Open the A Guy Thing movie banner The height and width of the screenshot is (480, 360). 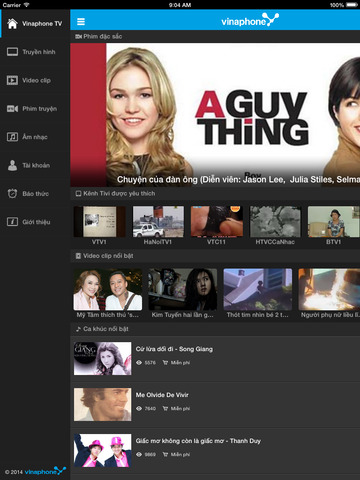(215, 115)
